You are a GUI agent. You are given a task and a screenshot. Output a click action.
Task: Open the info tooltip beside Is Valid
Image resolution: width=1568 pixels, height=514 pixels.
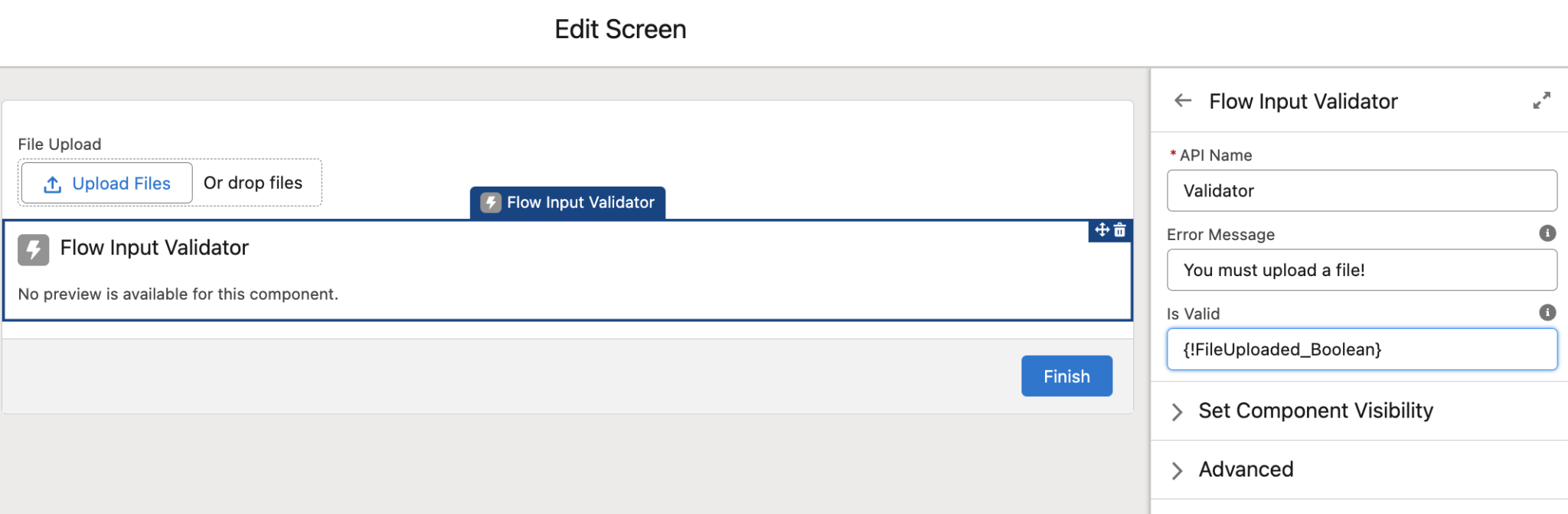(x=1547, y=312)
